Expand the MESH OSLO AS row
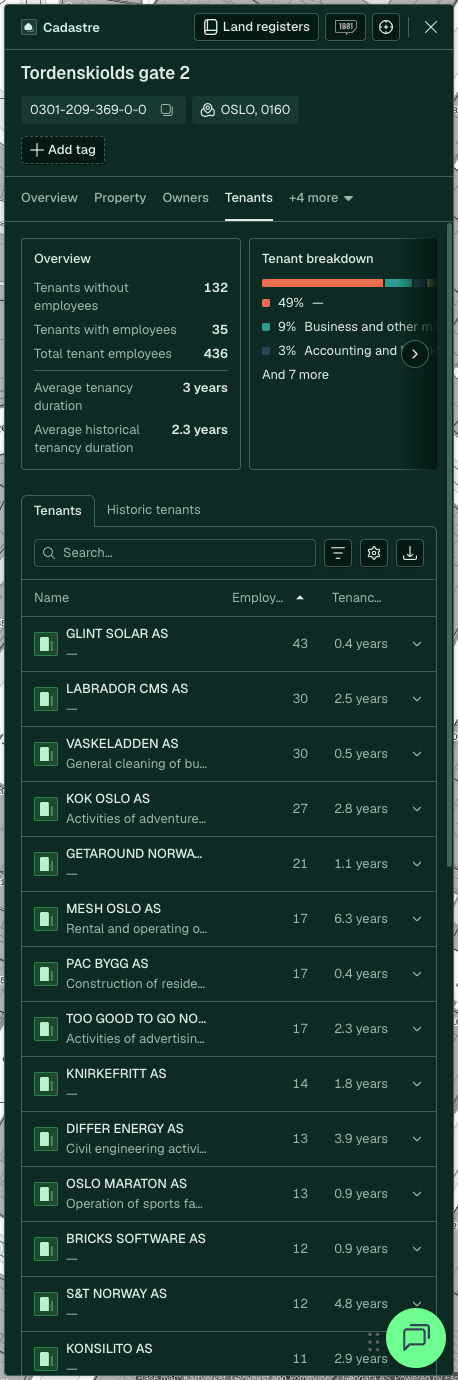Viewport: 458px width, 1380px height. (x=417, y=919)
